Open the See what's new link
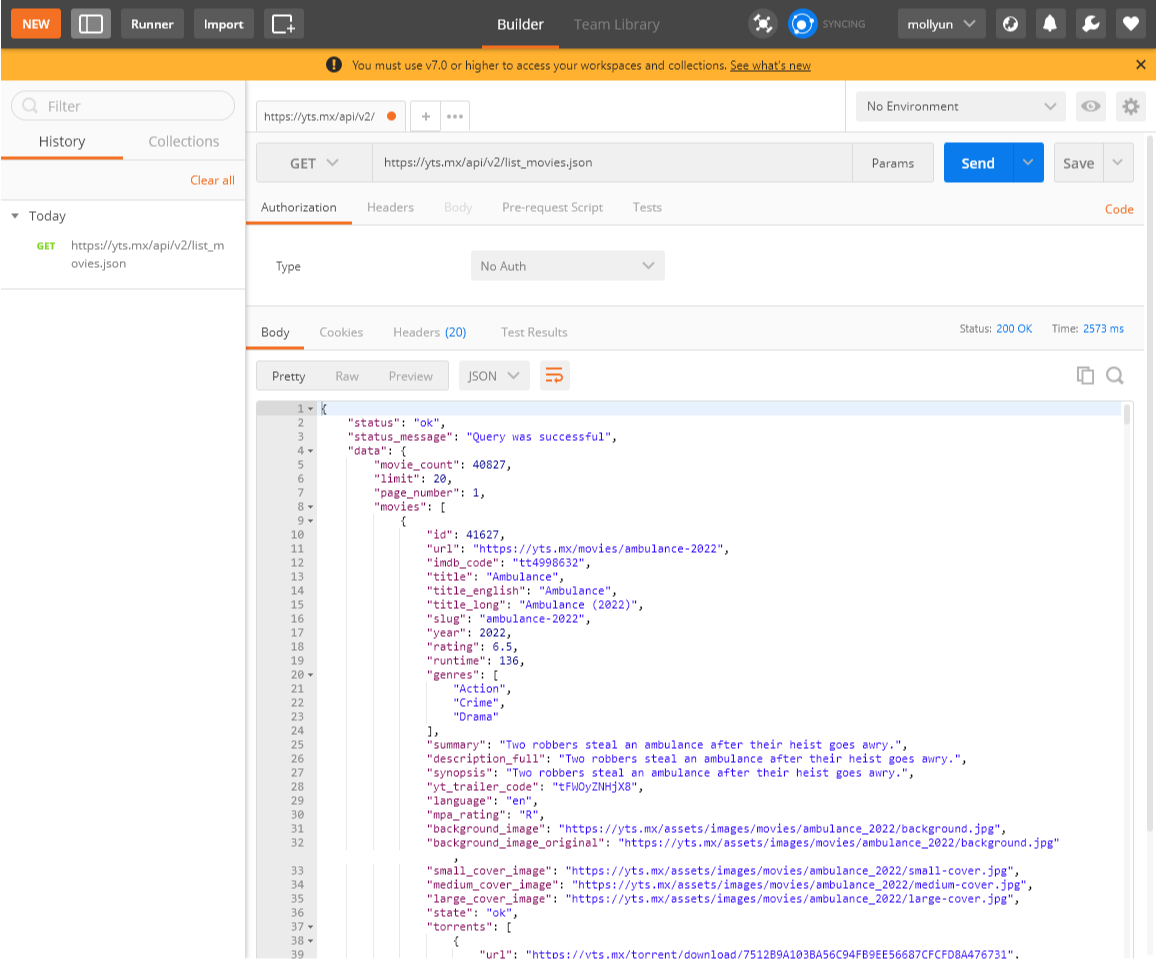Image resolution: width=1157 pixels, height=959 pixels. [x=770, y=66]
